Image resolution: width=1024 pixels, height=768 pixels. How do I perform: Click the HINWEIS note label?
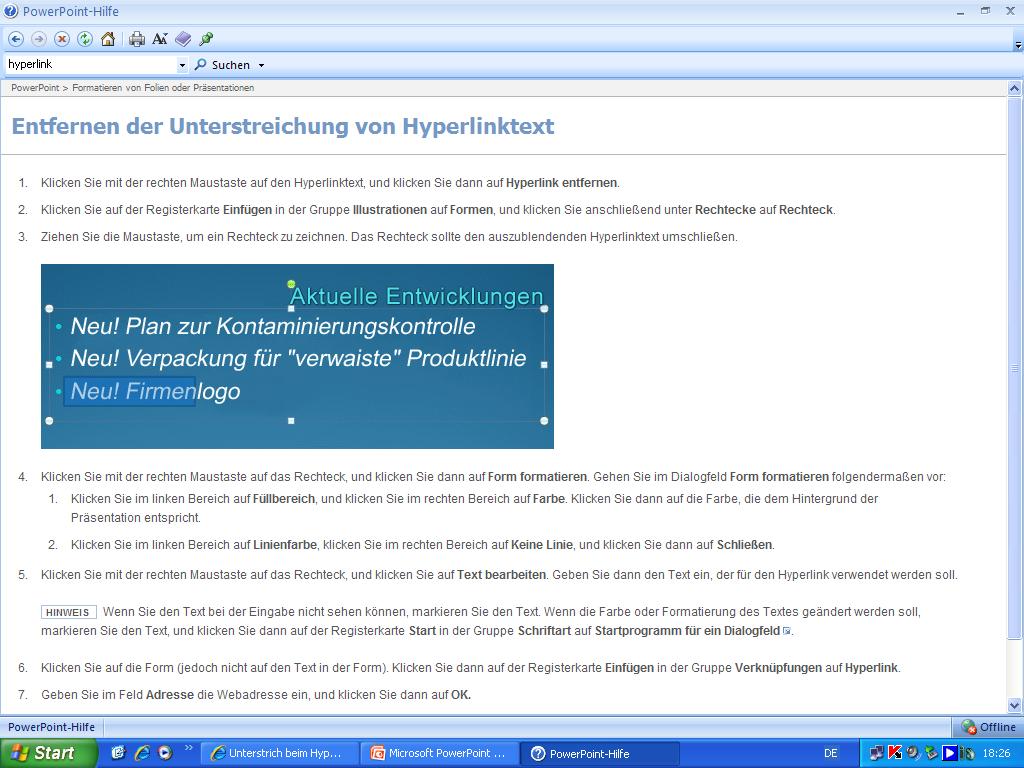(x=68, y=613)
